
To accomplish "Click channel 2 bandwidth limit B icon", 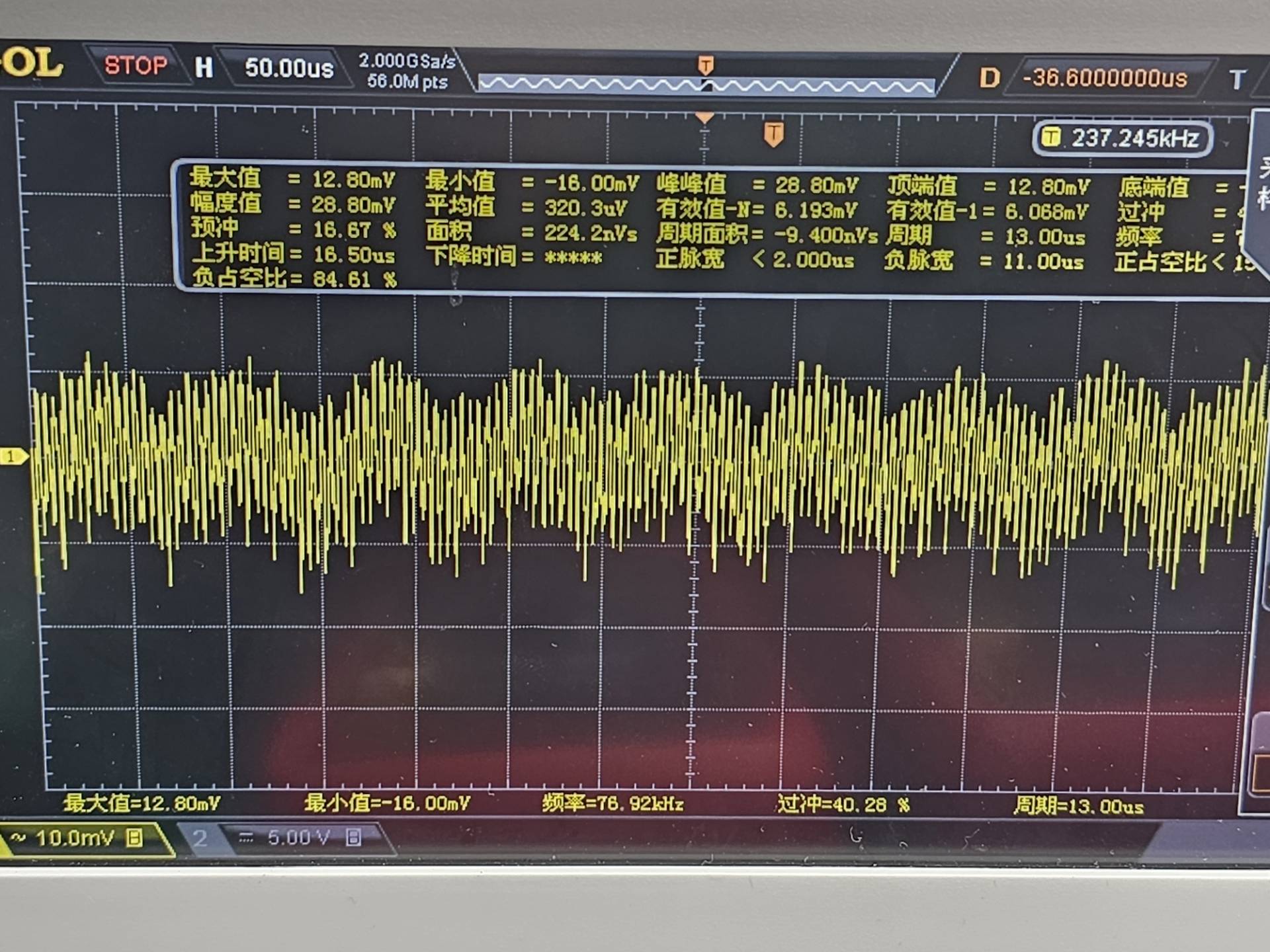I will point(353,838).
